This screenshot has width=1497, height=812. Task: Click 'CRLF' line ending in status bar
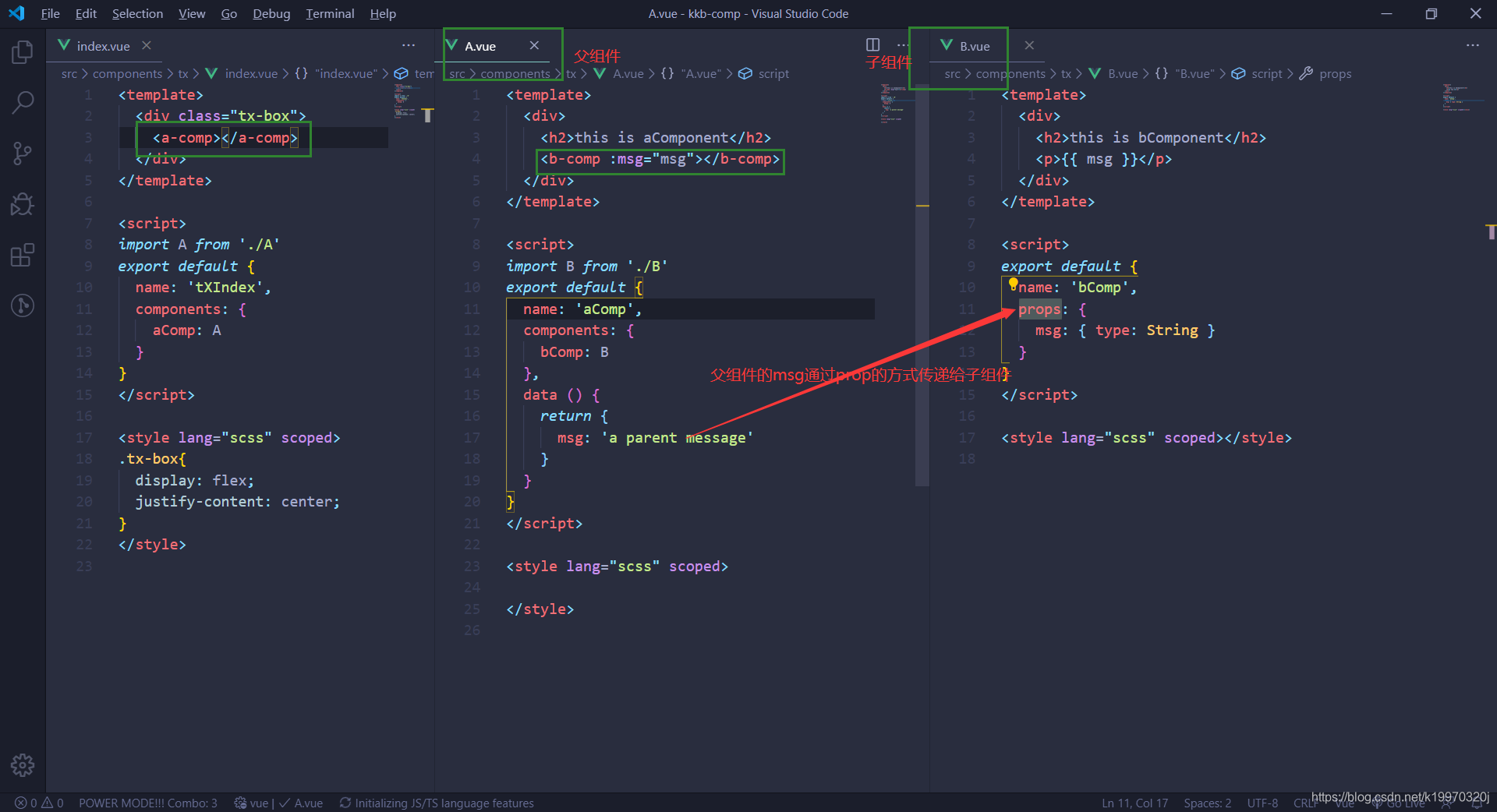pyautogui.click(x=1305, y=803)
